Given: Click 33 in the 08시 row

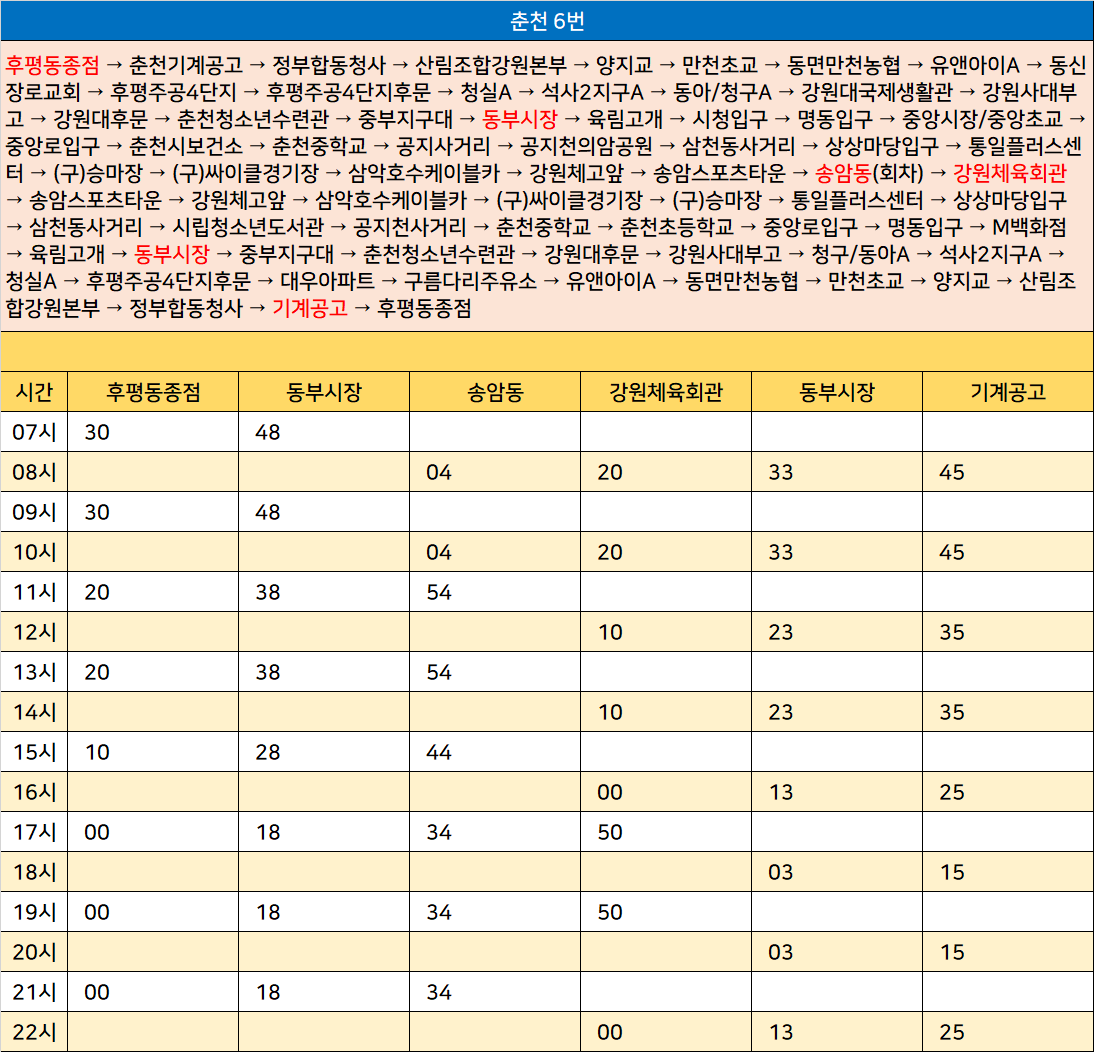Looking at the screenshot, I should pyautogui.click(x=781, y=472).
